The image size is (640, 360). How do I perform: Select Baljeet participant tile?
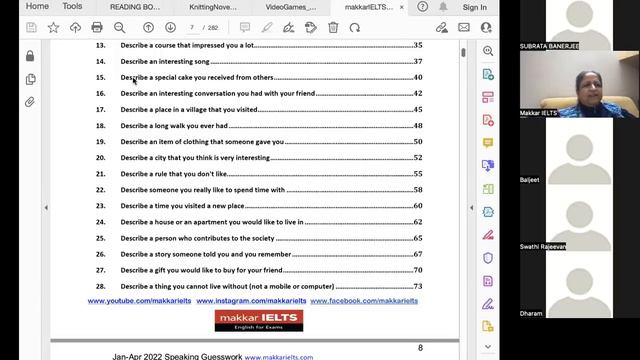(x=579, y=151)
